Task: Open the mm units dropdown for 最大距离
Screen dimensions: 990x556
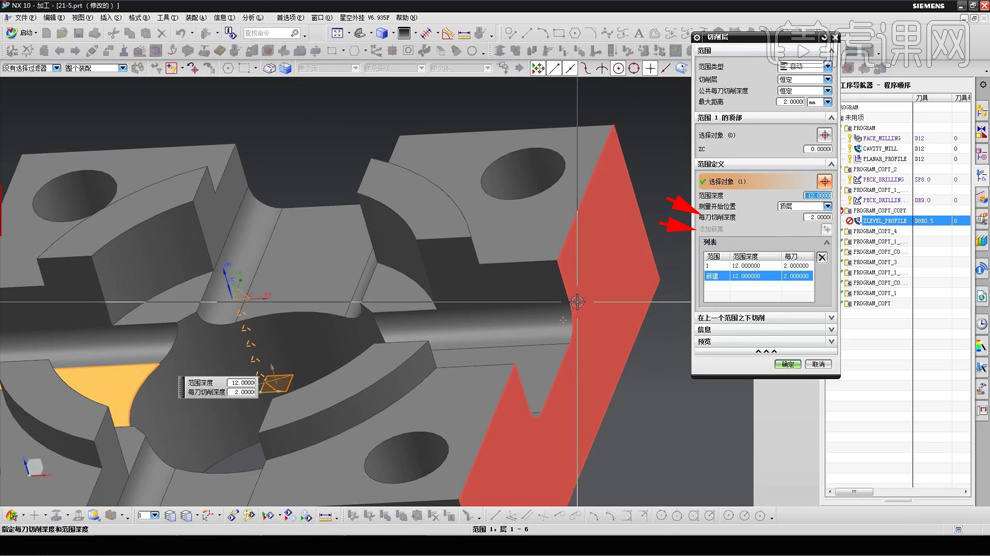Action: pos(820,102)
